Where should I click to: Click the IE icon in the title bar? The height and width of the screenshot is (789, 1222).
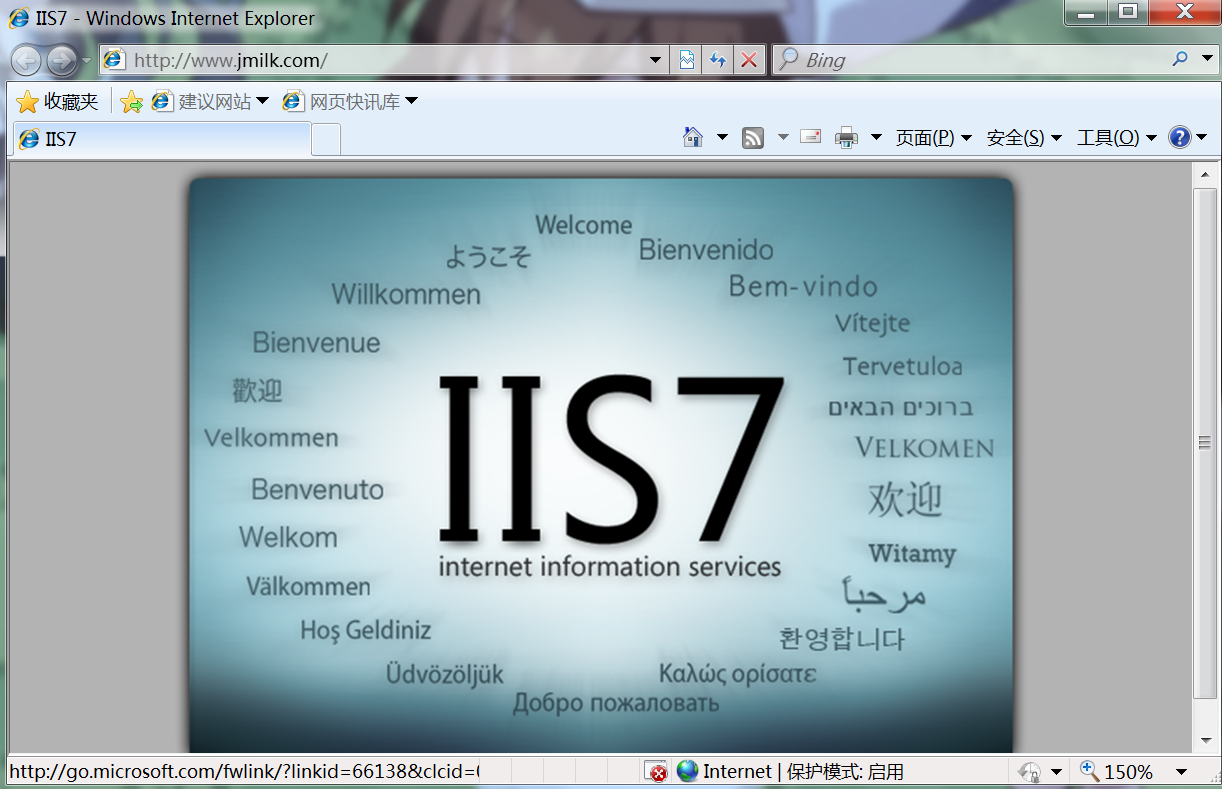click(18, 18)
